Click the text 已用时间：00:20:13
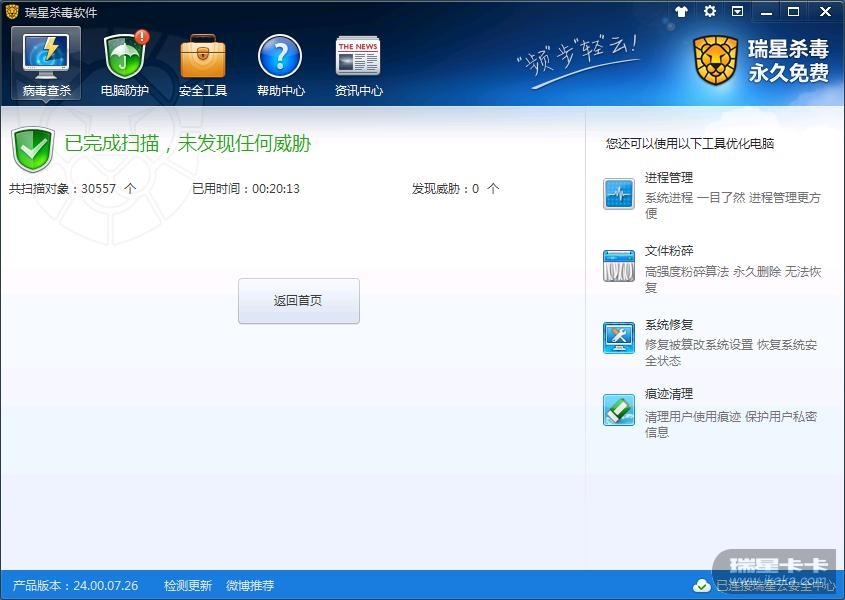This screenshot has height=600, width=845. pos(246,189)
